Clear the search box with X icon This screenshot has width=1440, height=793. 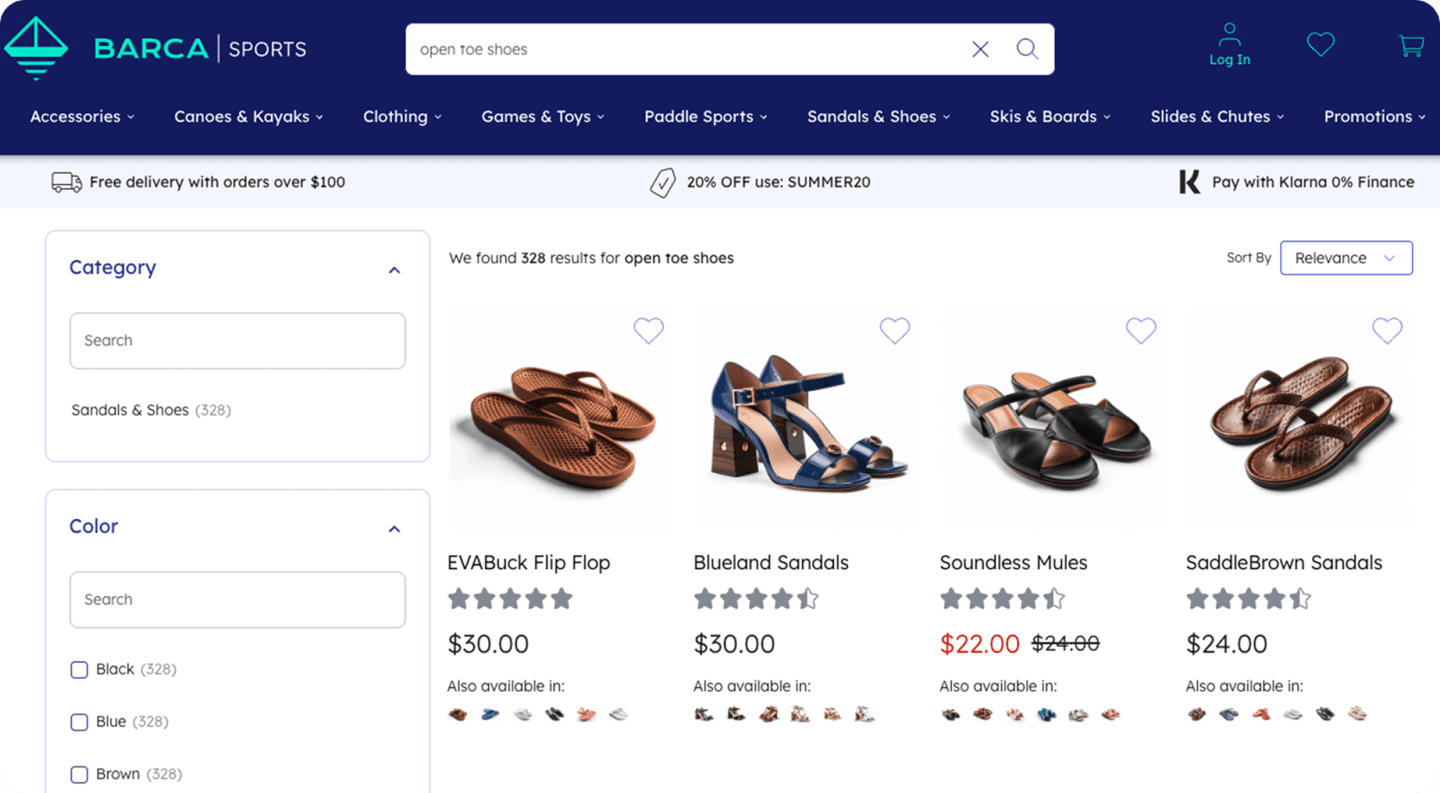point(980,49)
